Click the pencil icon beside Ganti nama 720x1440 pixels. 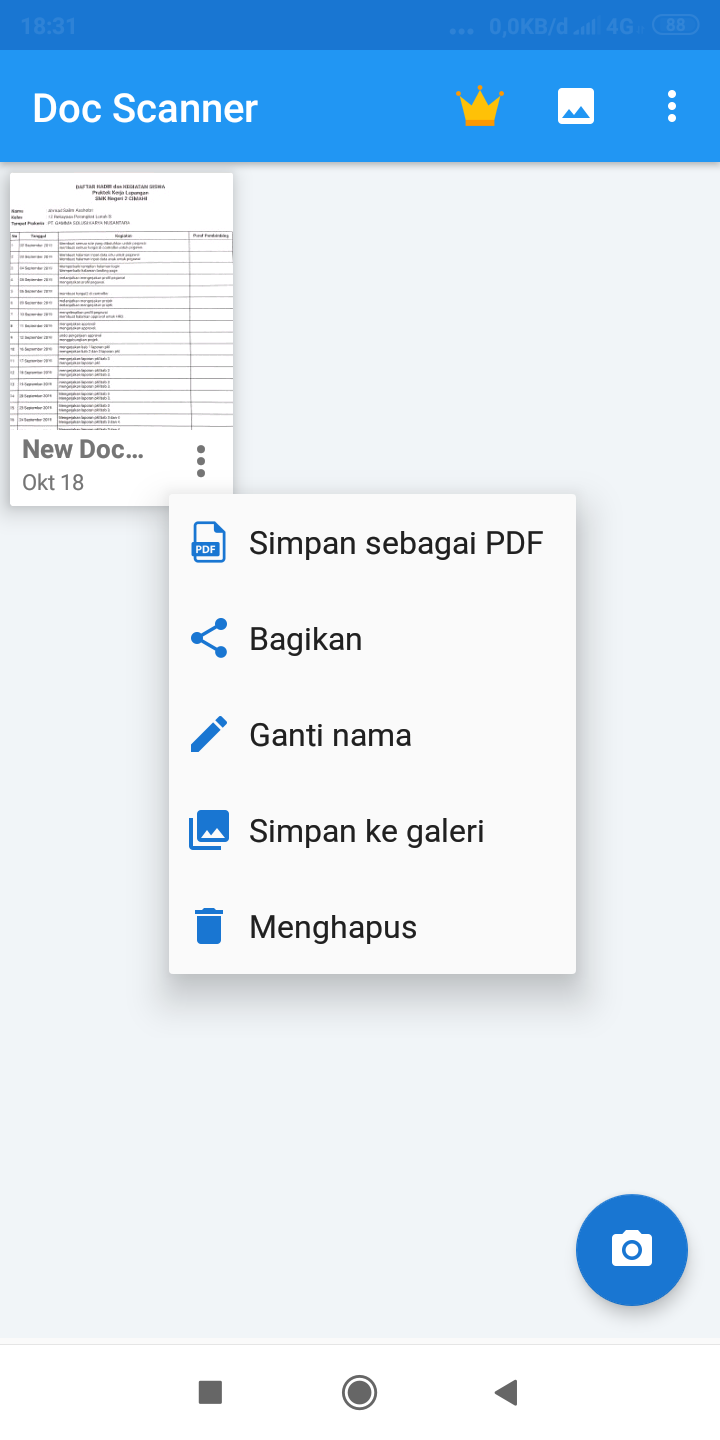207,733
